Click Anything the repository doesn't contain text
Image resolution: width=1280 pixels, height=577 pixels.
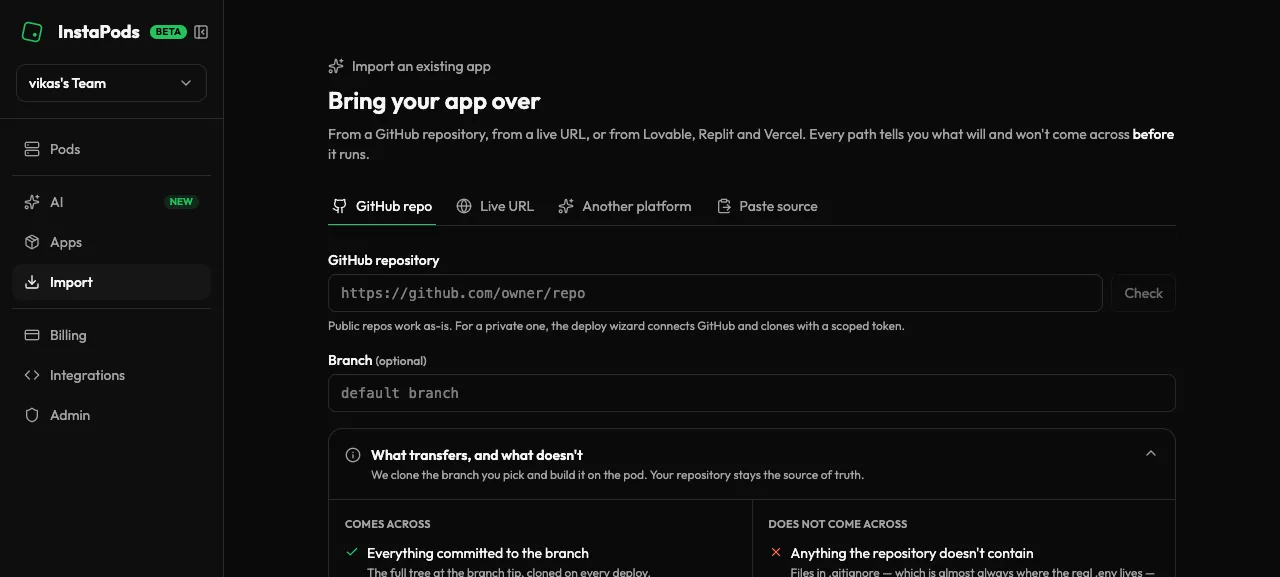click(x=912, y=553)
